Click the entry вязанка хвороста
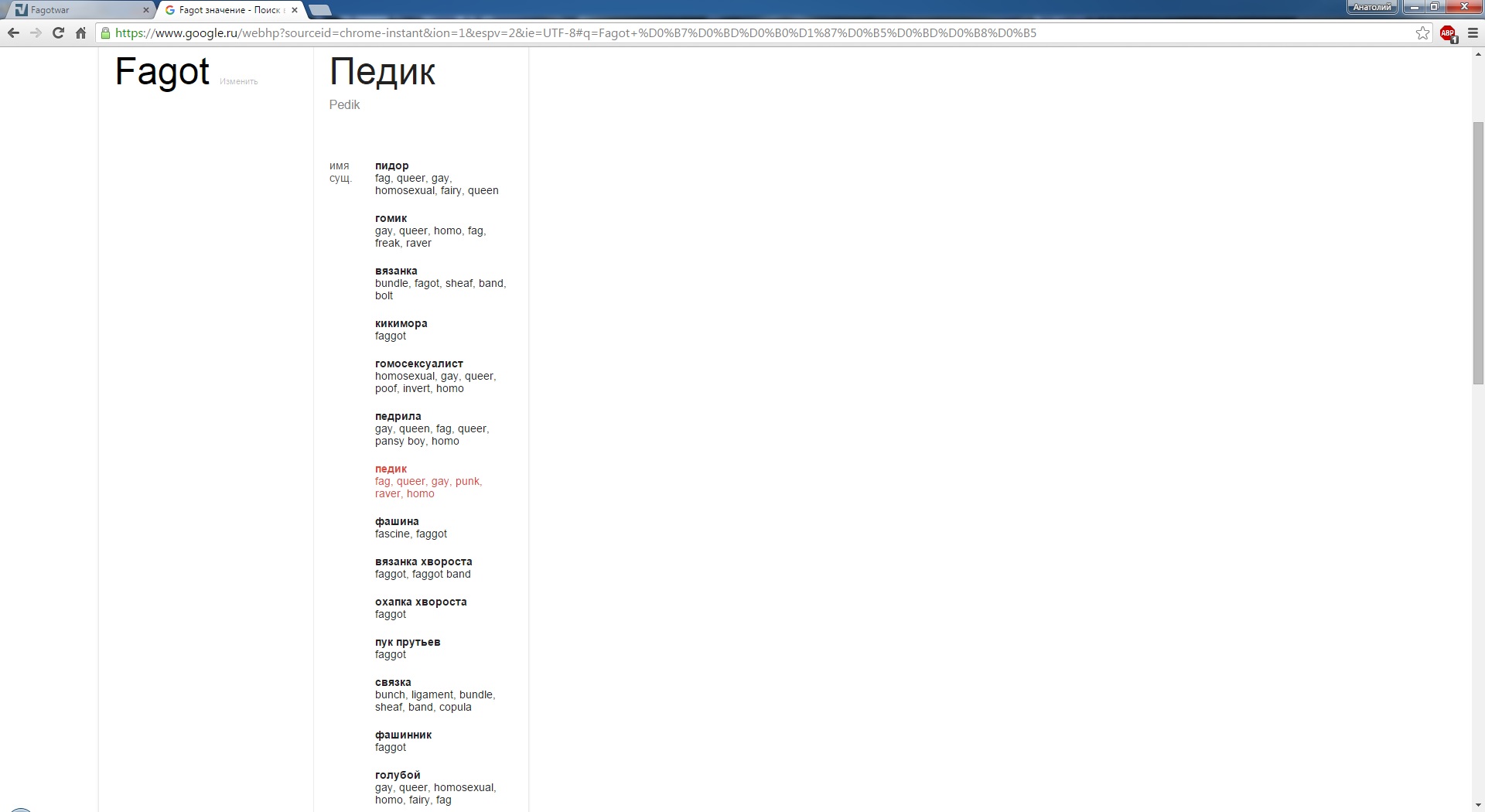Viewport: 1485px width, 812px height. [x=423, y=561]
